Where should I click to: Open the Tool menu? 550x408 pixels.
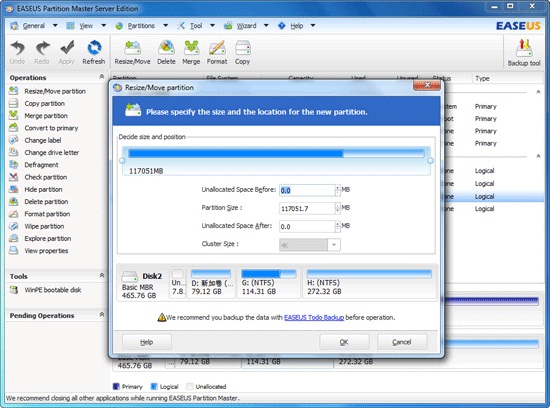point(196,26)
